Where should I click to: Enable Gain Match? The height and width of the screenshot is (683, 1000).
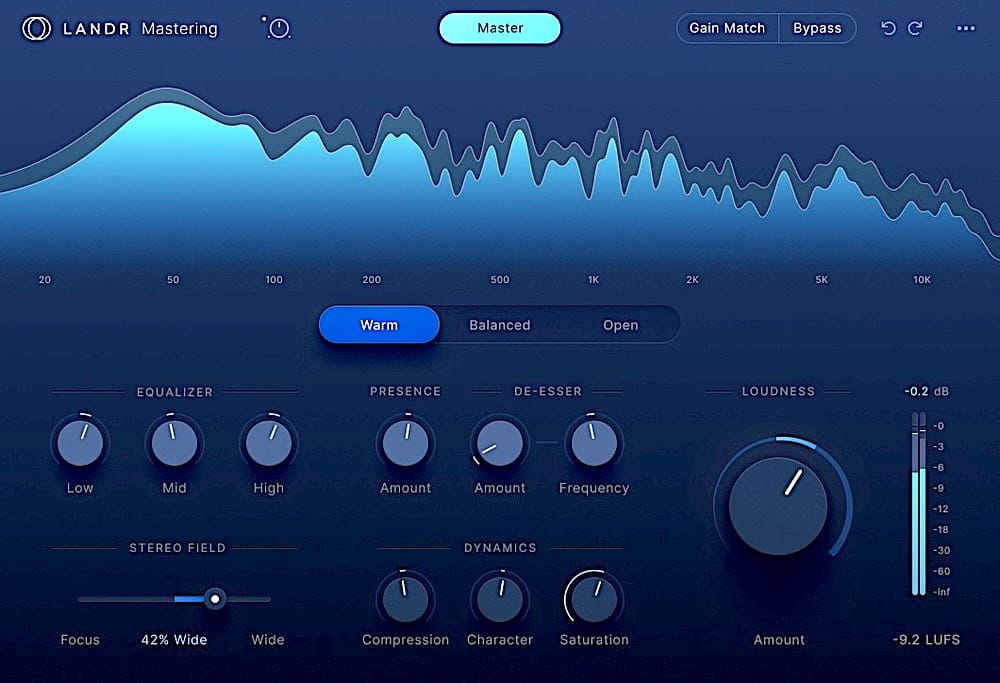click(727, 28)
